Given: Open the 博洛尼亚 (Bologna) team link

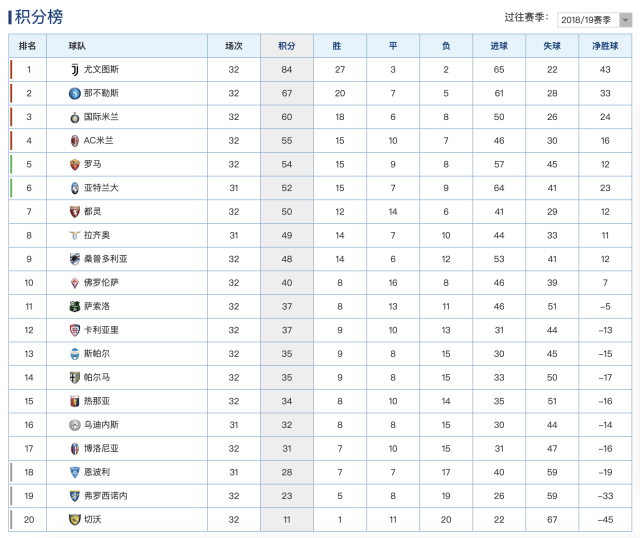Looking at the screenshot, I should [101, 448].
